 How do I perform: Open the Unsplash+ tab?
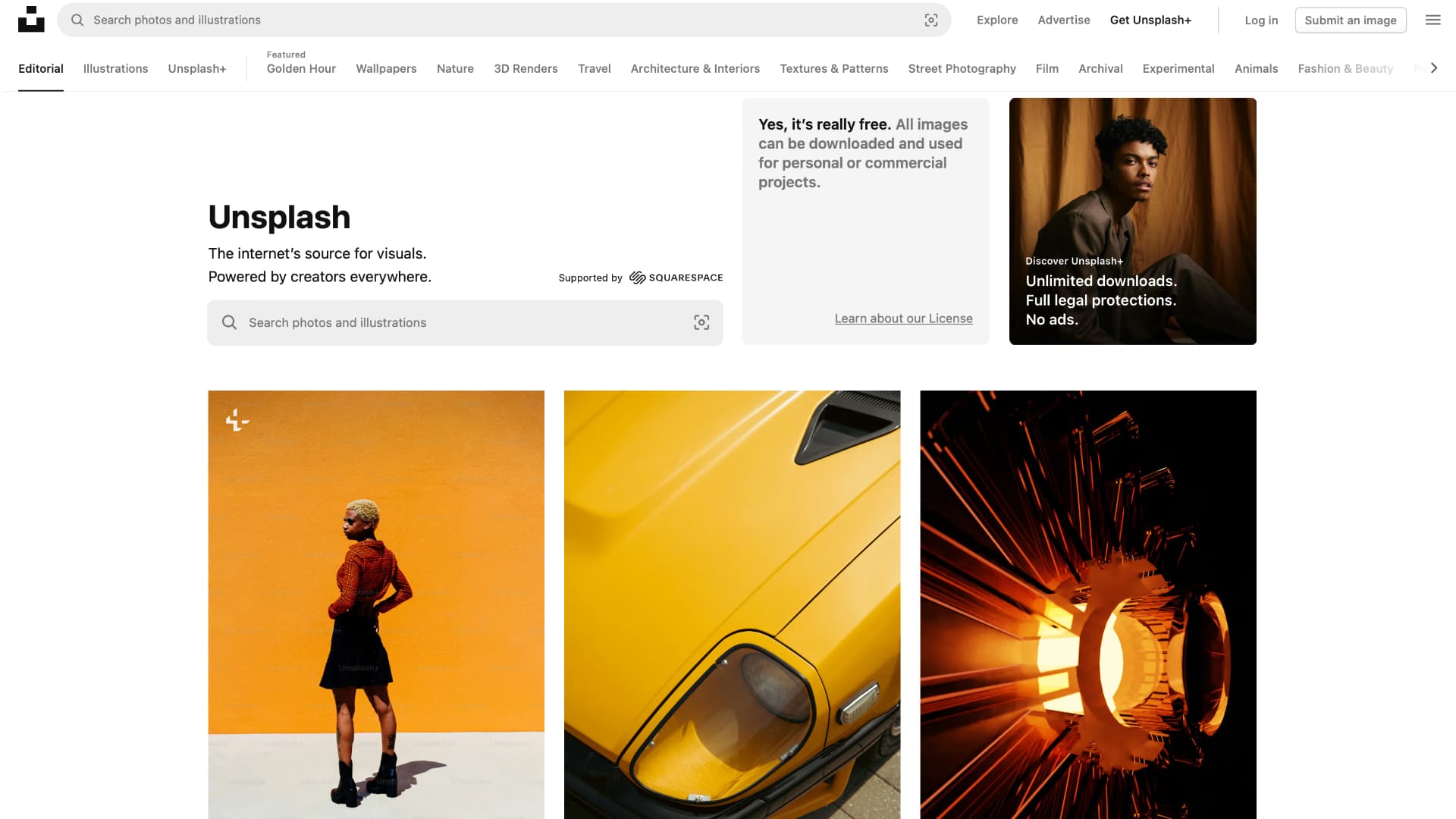pyautogui.click(x=197, y=69)
